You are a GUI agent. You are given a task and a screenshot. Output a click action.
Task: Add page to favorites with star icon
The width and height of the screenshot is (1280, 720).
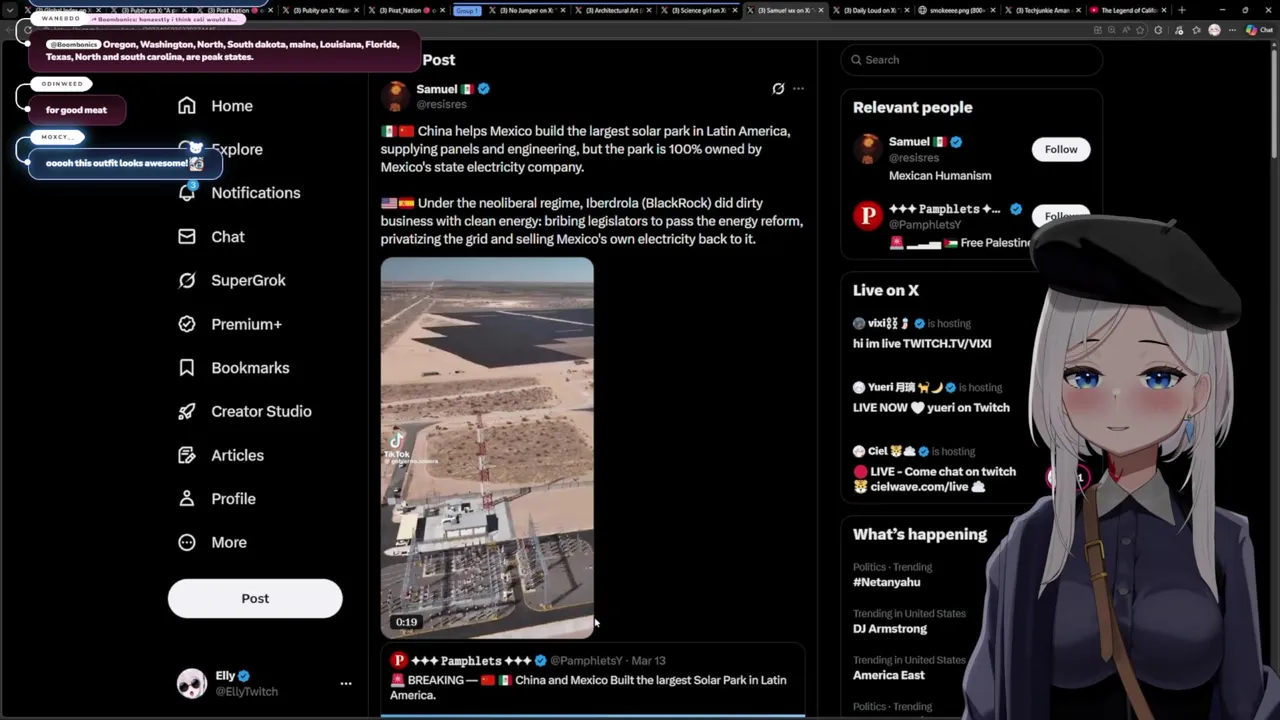pos(1140,30)
